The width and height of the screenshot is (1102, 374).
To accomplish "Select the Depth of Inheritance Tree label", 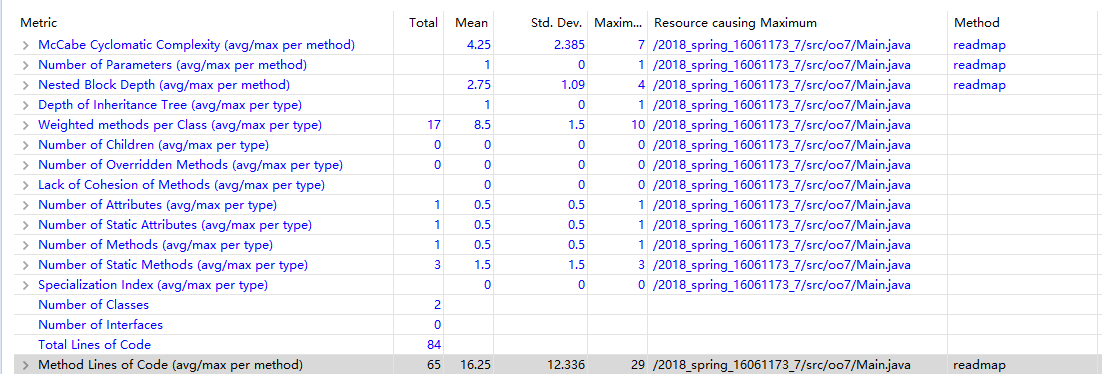I will tap(170, 105).
